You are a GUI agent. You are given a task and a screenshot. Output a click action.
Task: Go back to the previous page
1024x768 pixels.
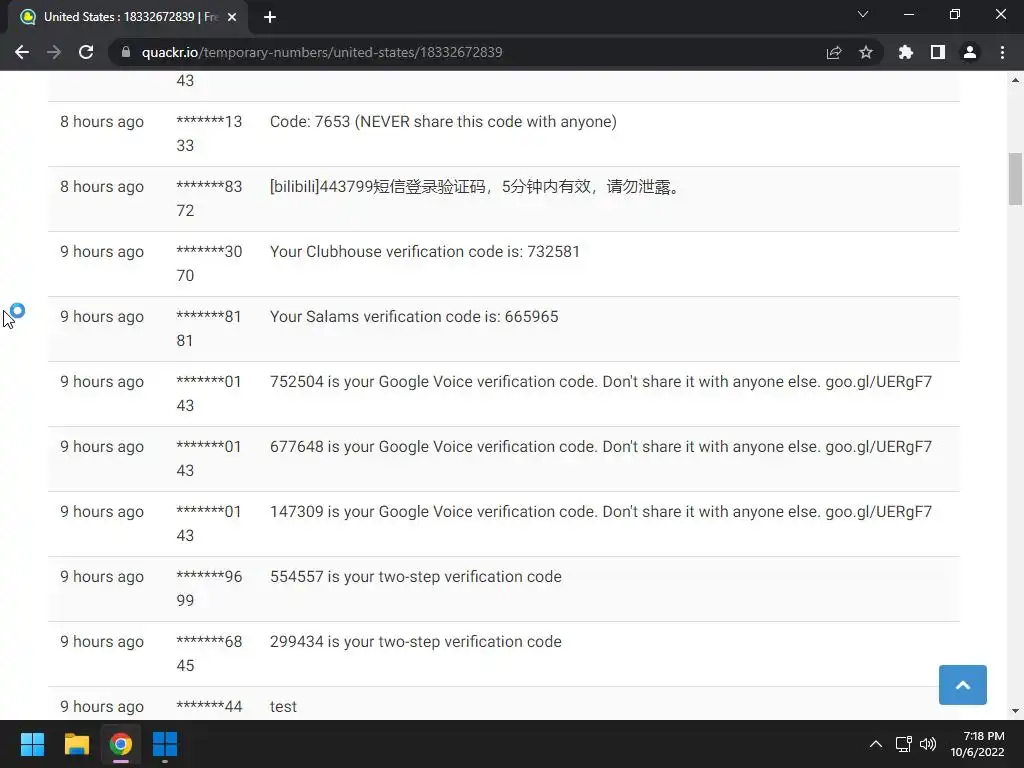click(22, 52)
